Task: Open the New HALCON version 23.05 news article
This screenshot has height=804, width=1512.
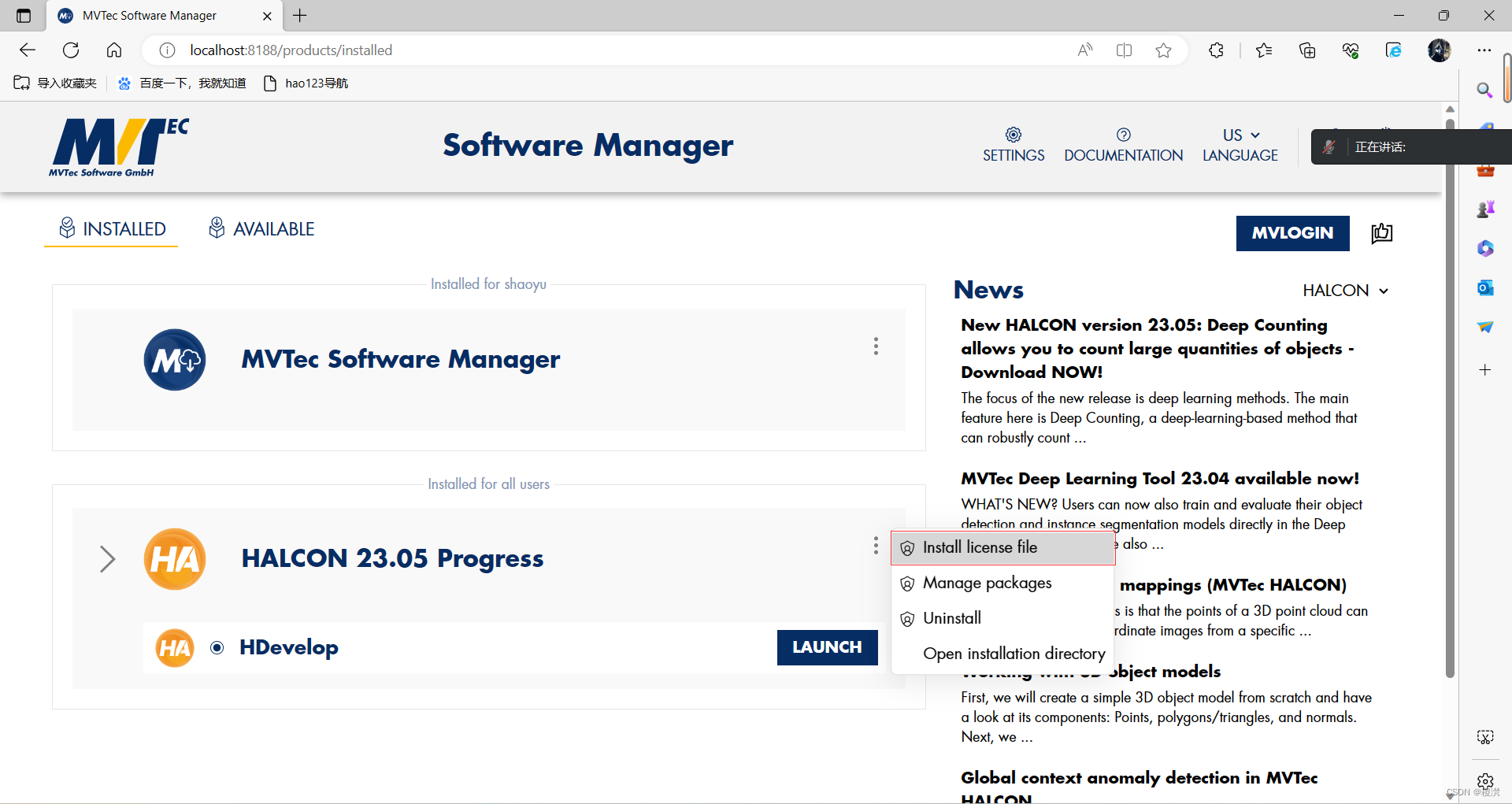Action: pyautogui.click(x=1157, y=348)
